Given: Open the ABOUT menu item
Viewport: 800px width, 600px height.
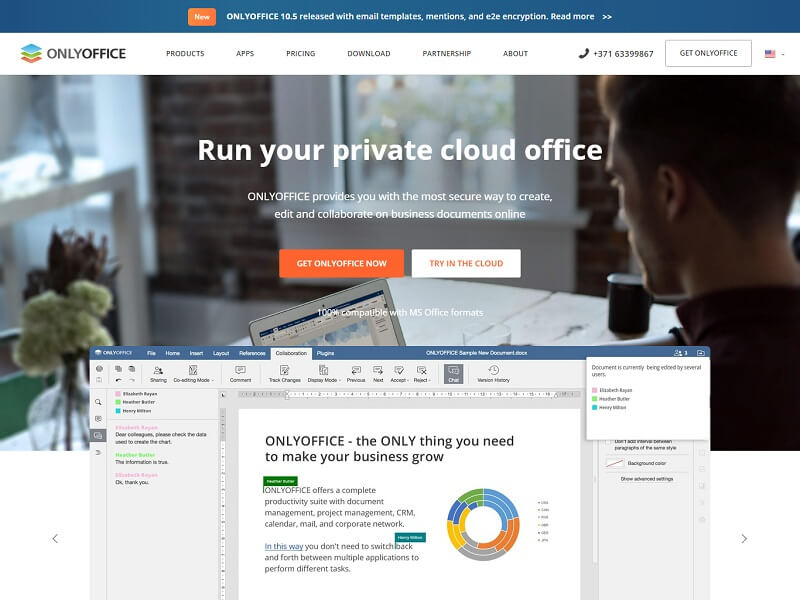Looking at the screenshot, I should coord(515,54).
